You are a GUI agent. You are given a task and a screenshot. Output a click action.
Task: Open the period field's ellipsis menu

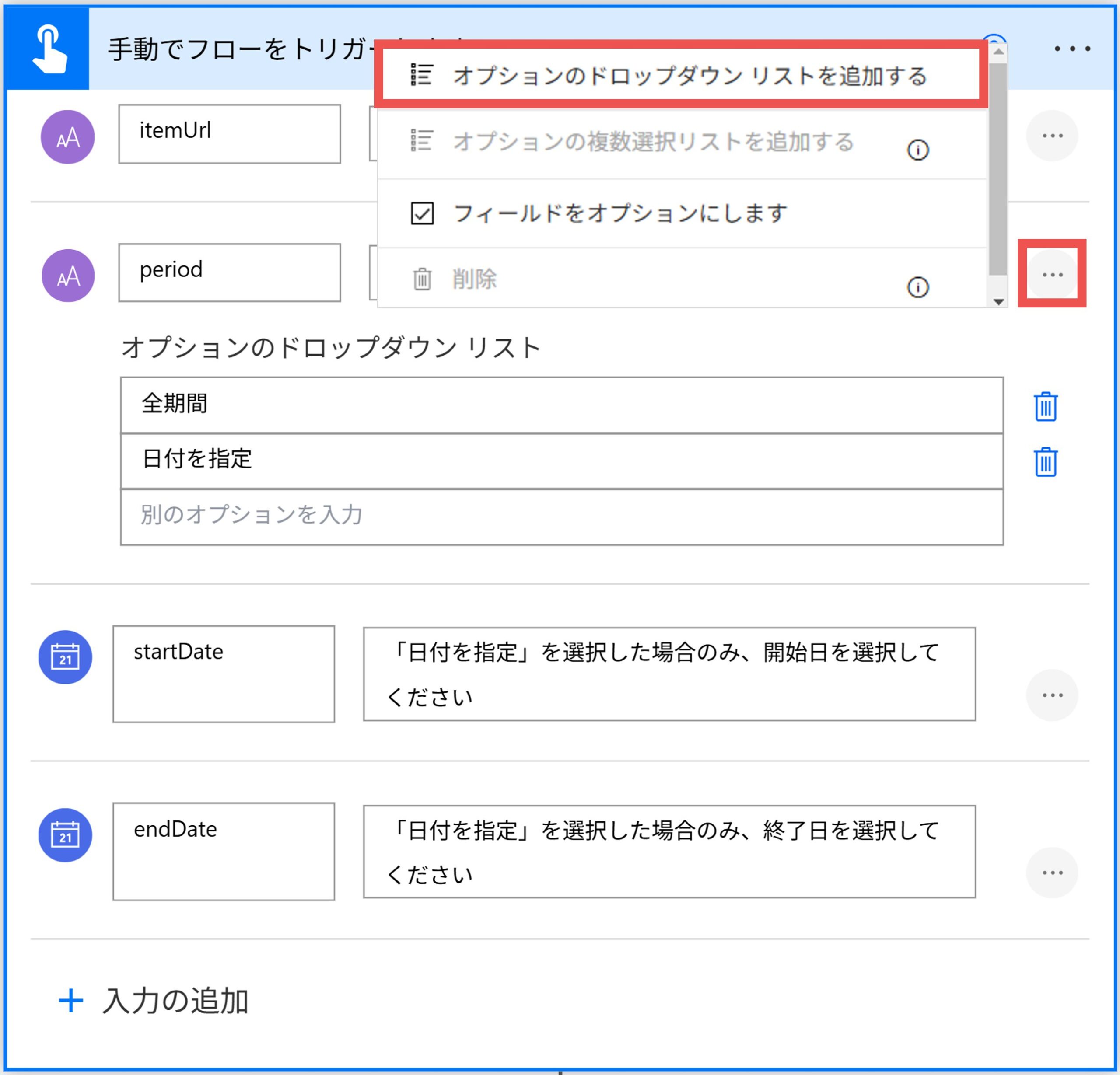[x=1052, y=275]
